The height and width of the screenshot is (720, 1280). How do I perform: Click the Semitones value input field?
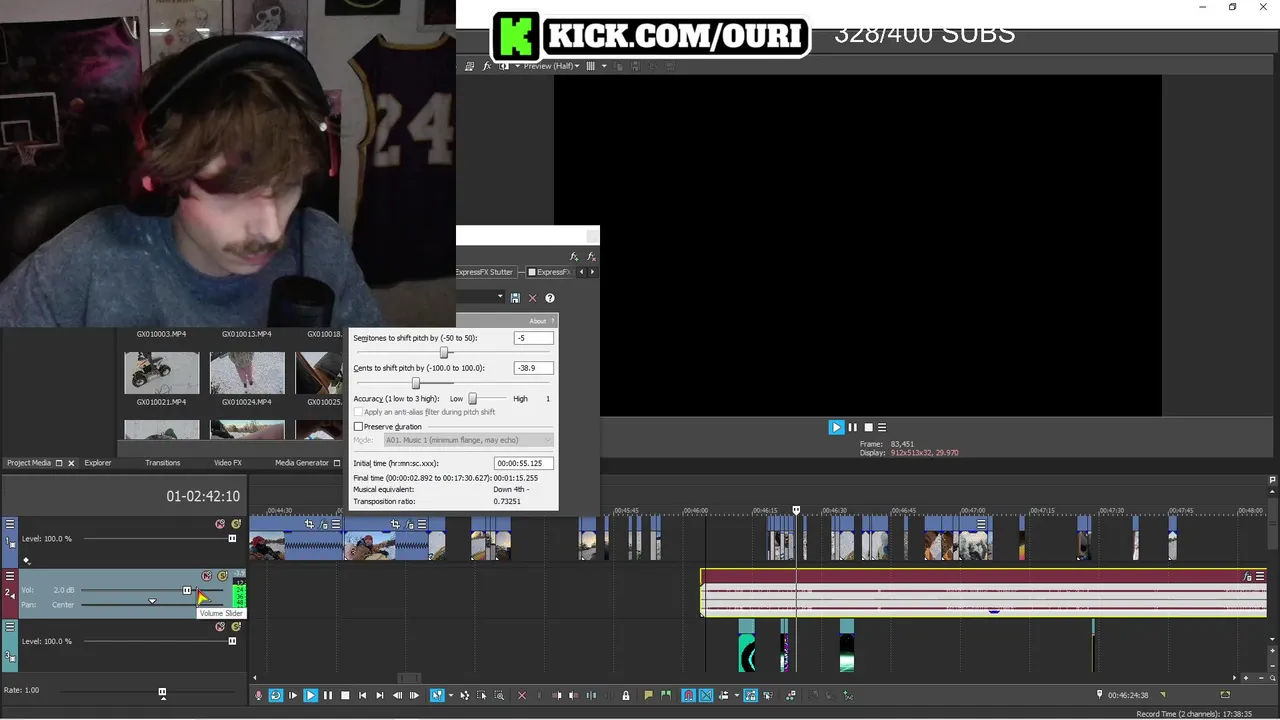(x=534, y=338)
